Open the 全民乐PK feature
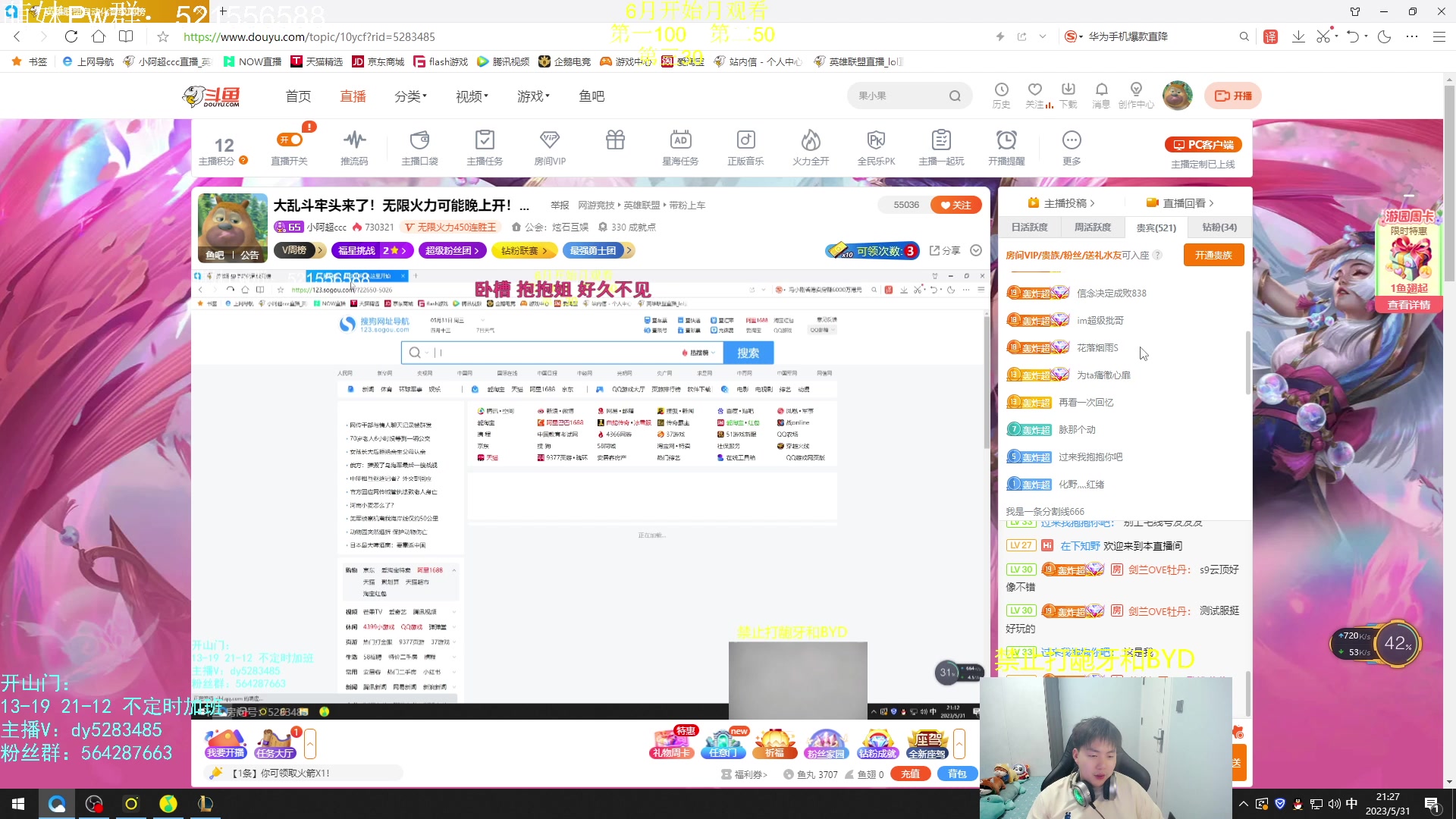1456x819 pixels. point(875,146)
